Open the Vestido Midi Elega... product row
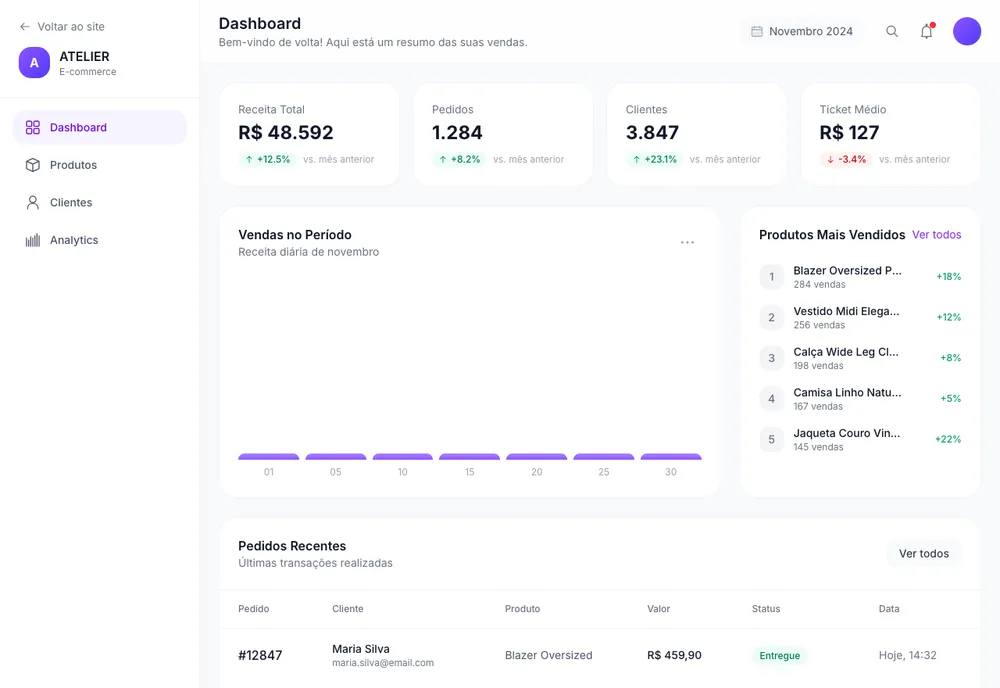 point(860,318)
